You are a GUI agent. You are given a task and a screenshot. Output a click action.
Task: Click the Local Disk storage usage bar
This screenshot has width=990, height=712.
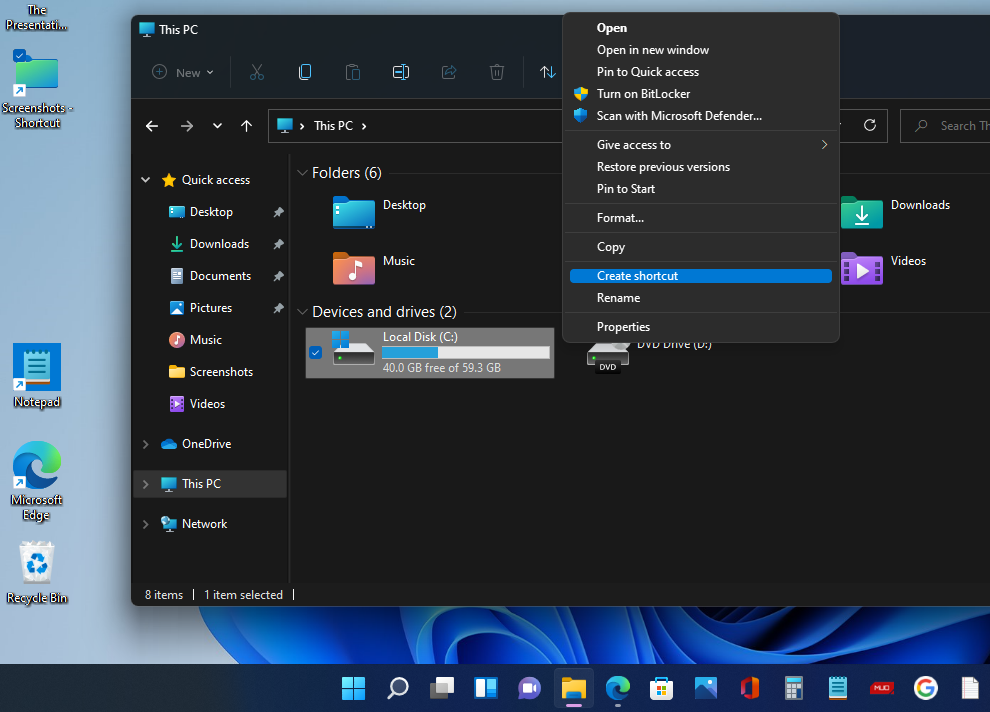465,354
